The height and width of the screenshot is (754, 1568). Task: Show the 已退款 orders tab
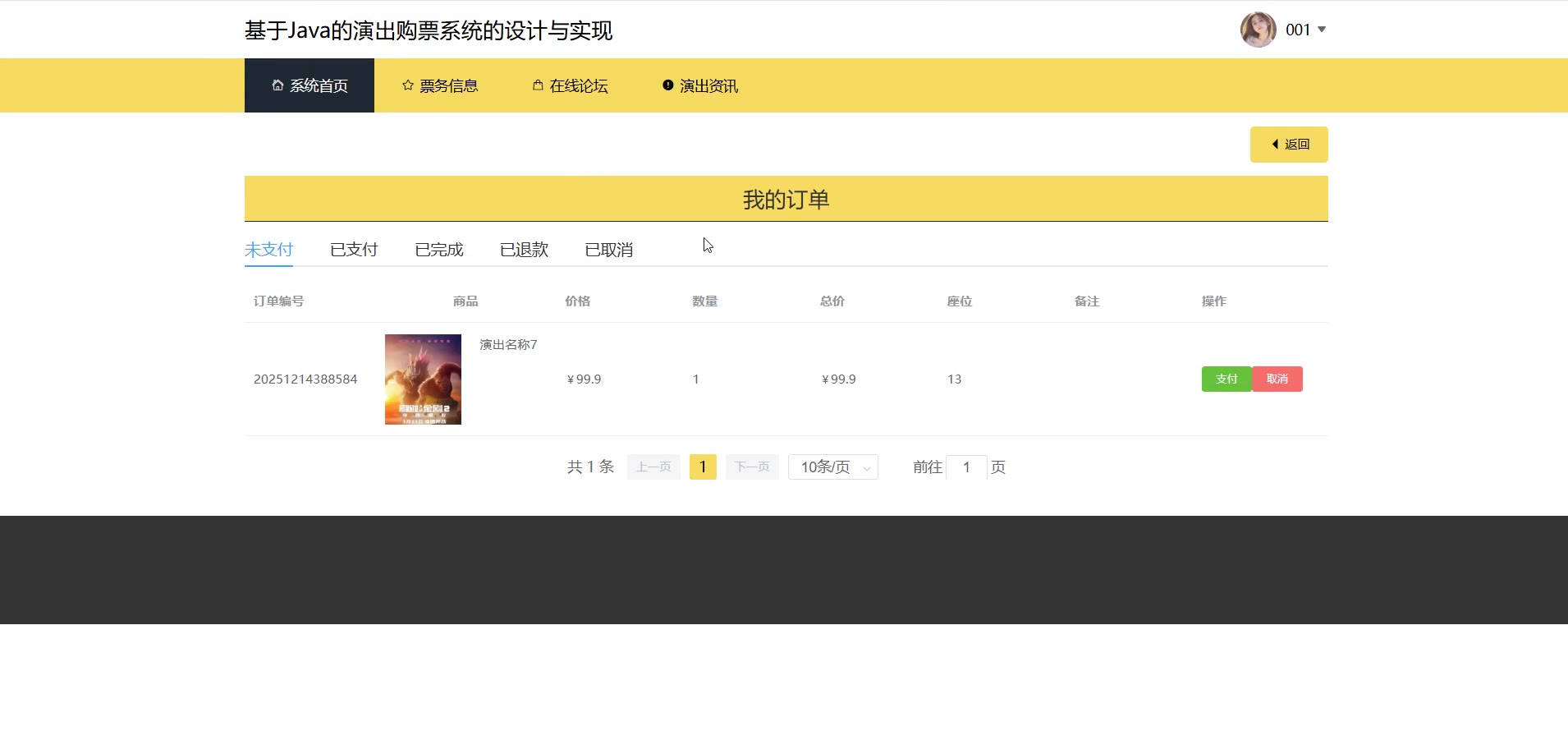tap(524, 250)
